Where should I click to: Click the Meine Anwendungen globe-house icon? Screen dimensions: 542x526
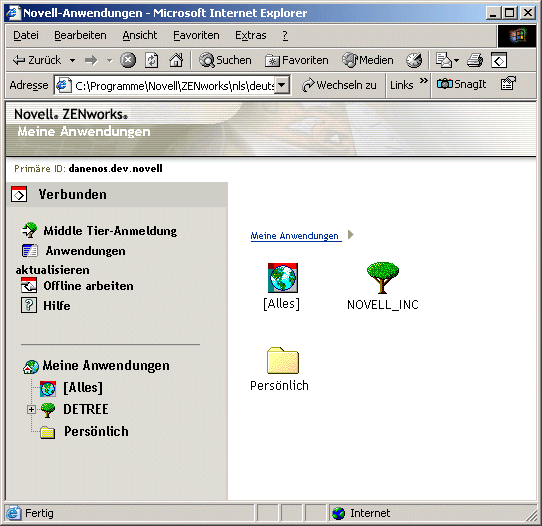[31, 366]
